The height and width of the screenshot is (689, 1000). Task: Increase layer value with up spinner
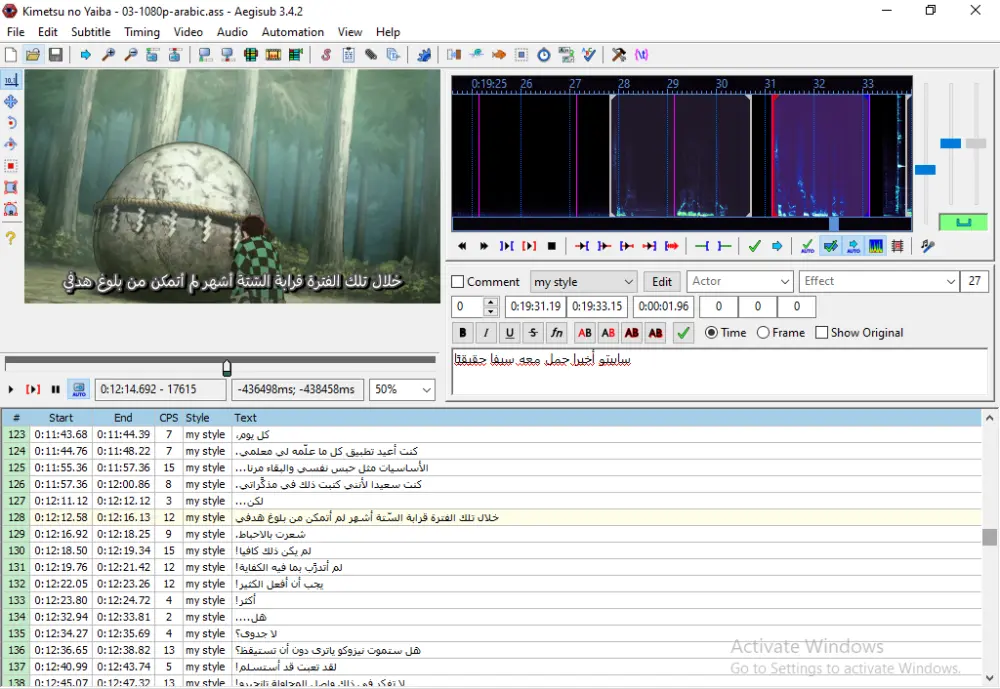(x=490, y=302)
